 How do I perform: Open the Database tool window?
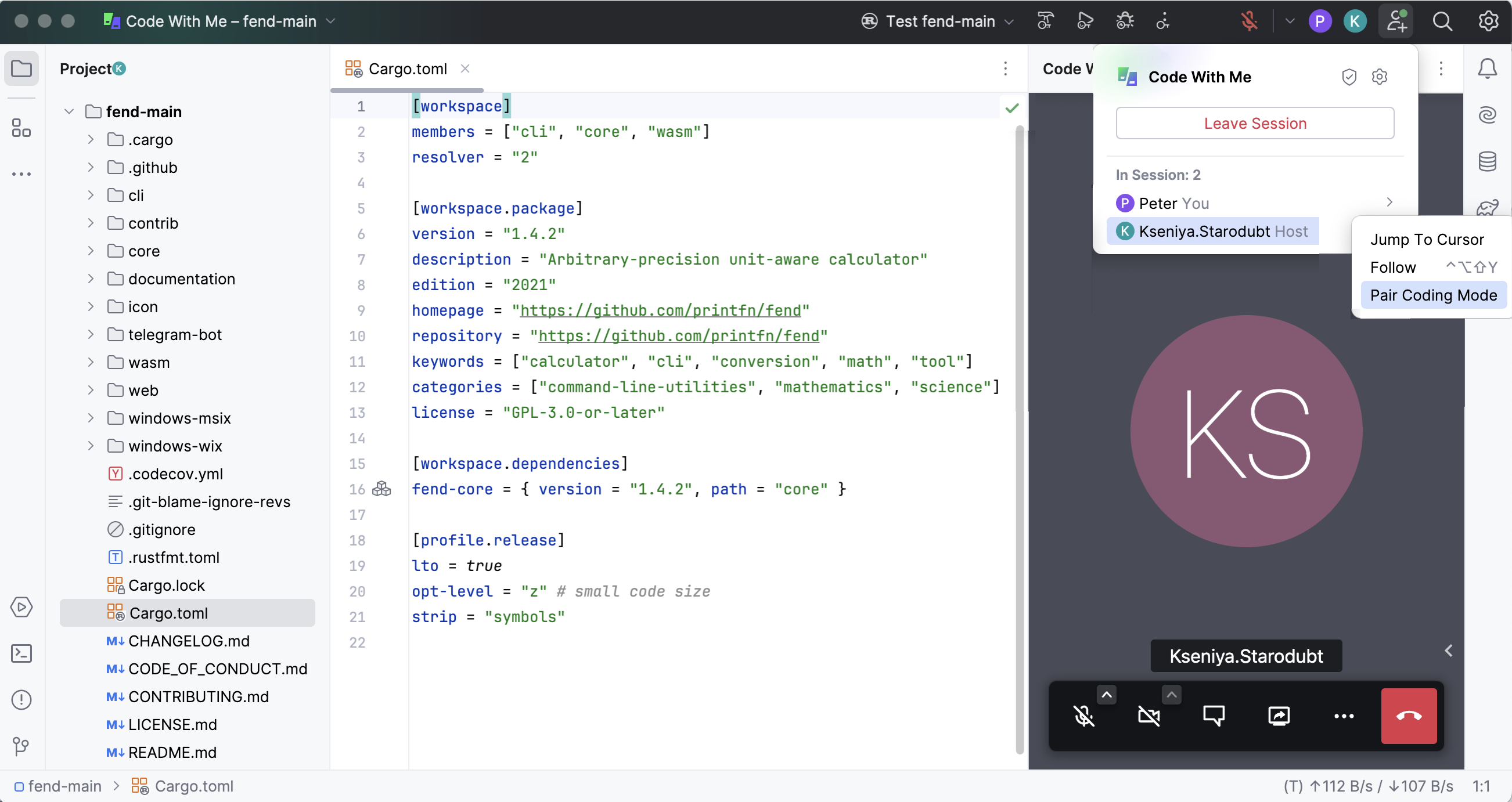[1488, 160]
